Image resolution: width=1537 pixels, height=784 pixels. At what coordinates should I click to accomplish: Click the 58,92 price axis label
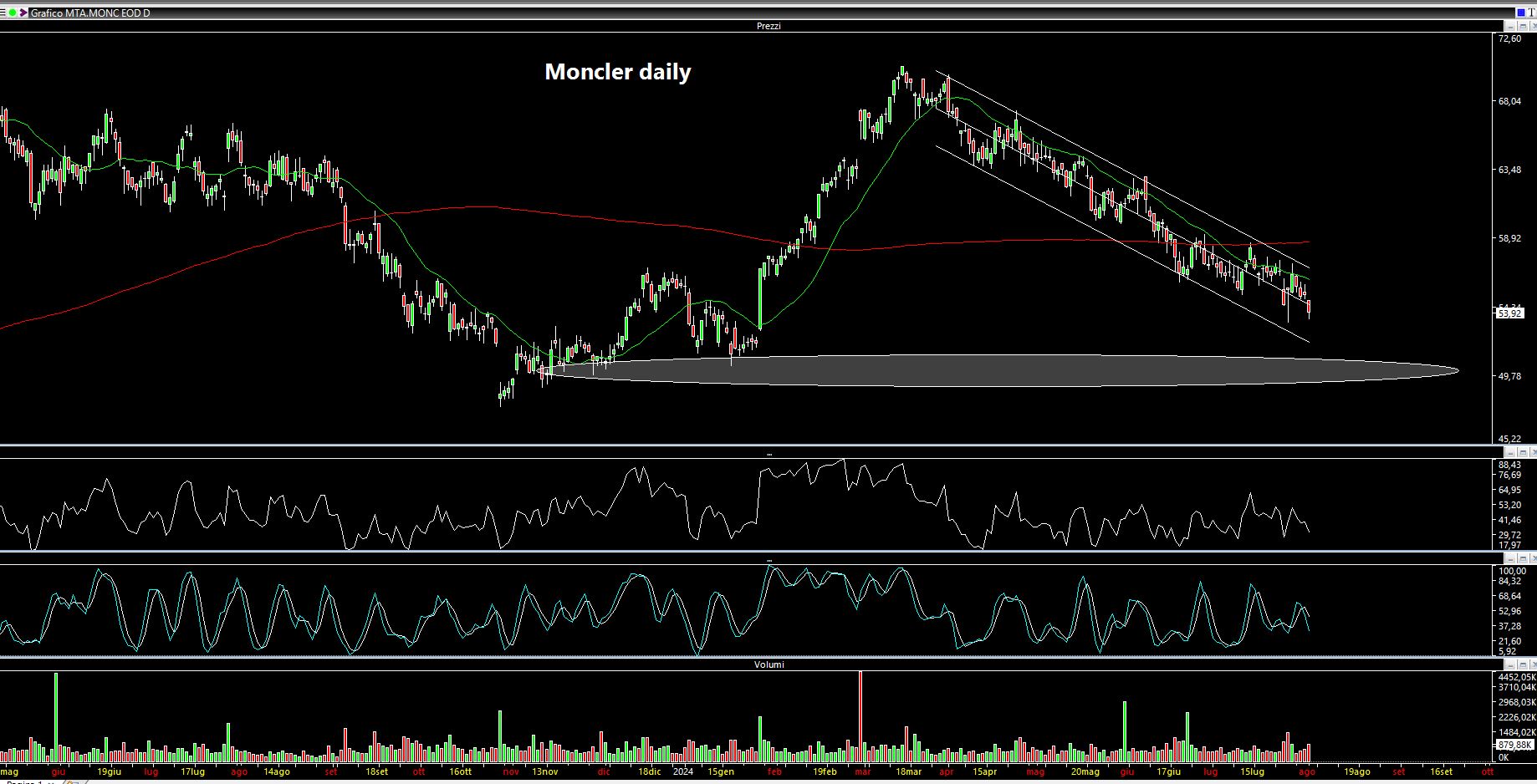click(x=1509, y=238)
